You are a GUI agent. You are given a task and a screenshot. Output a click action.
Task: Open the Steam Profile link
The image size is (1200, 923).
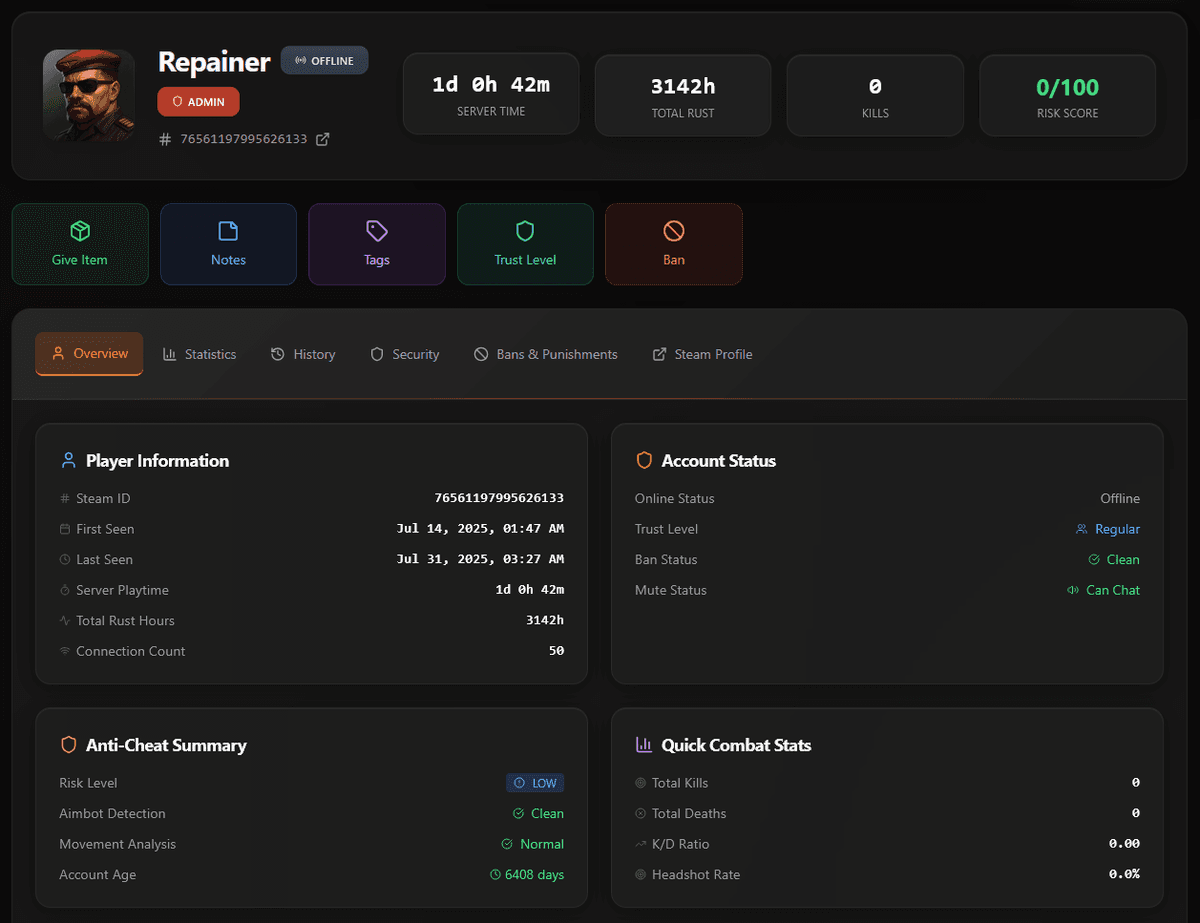point(702,354)
